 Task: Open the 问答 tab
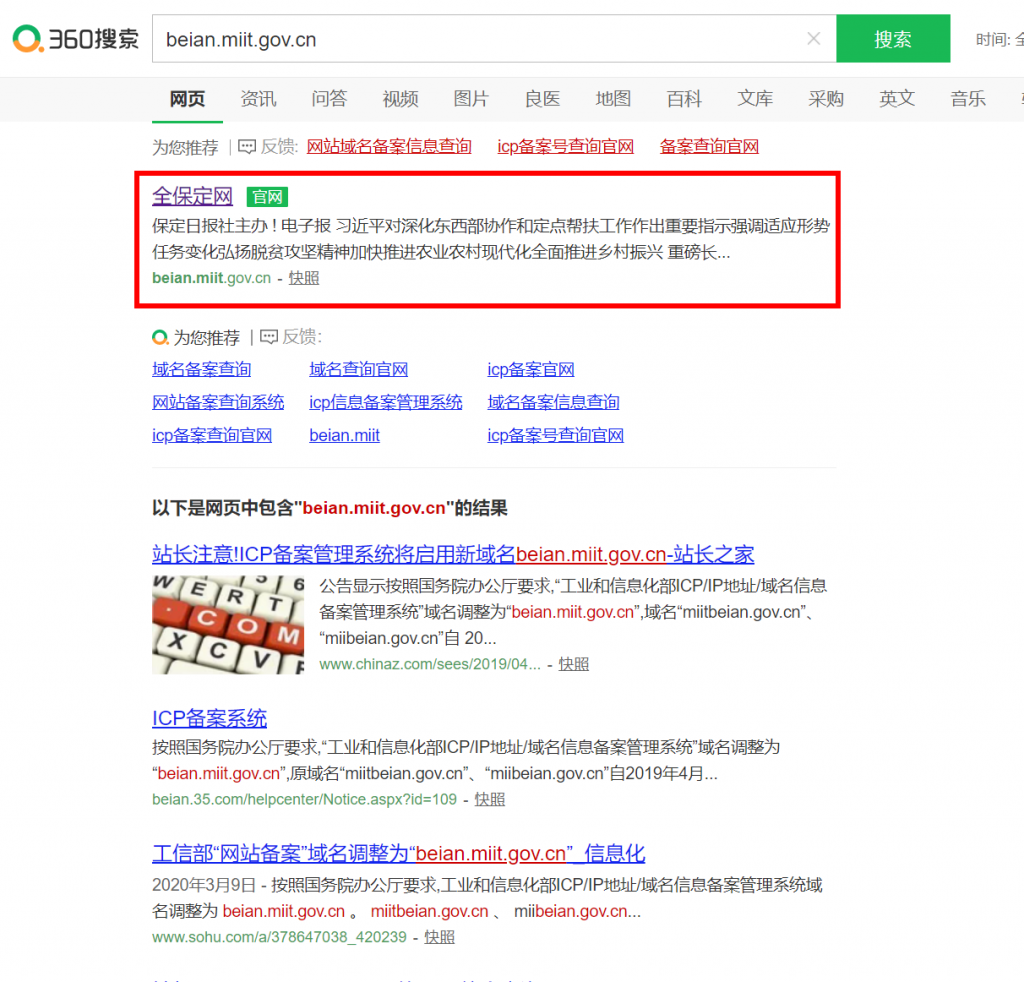pos(329,99)
